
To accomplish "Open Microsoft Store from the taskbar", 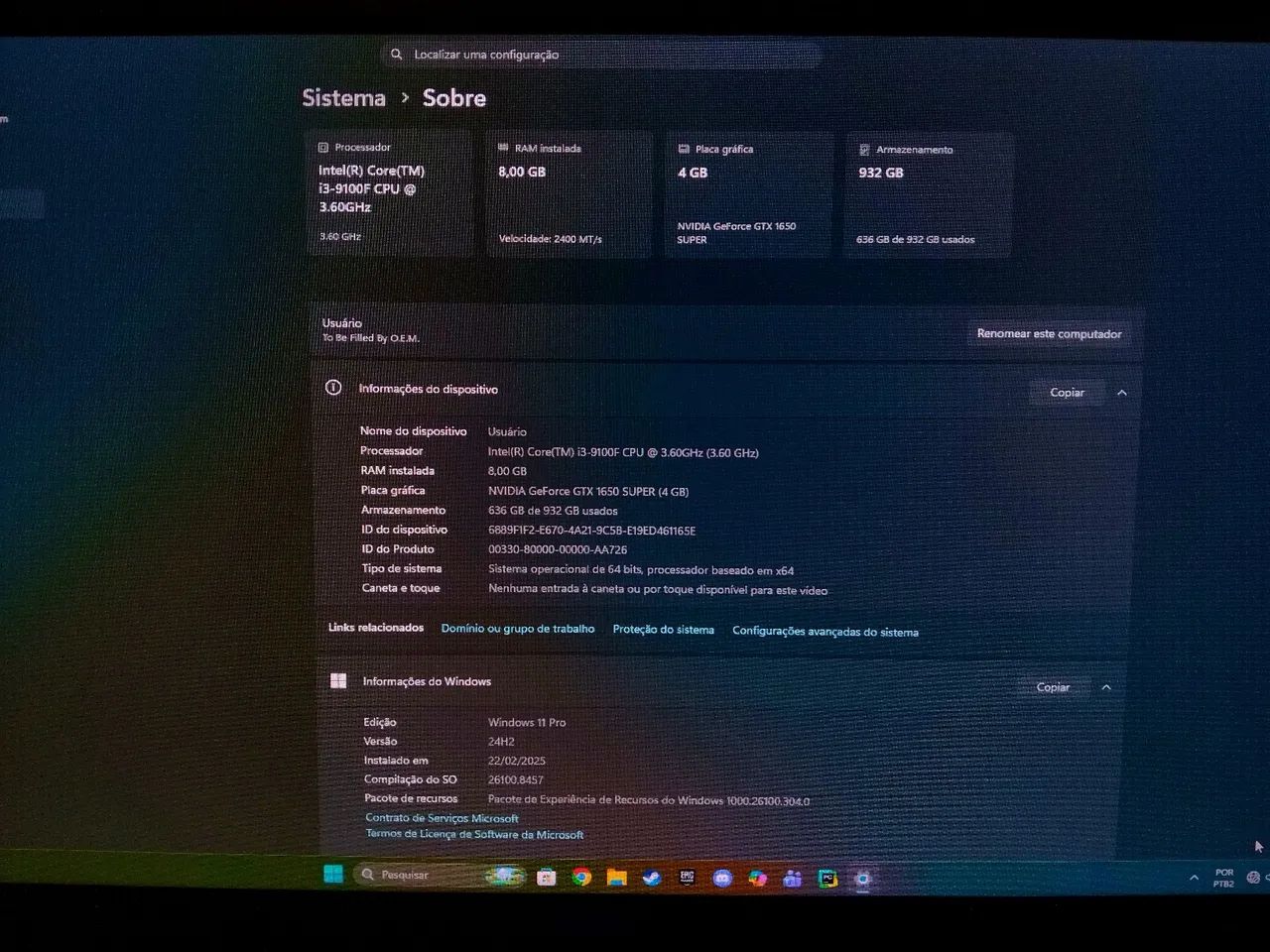I will click(546, 878).
